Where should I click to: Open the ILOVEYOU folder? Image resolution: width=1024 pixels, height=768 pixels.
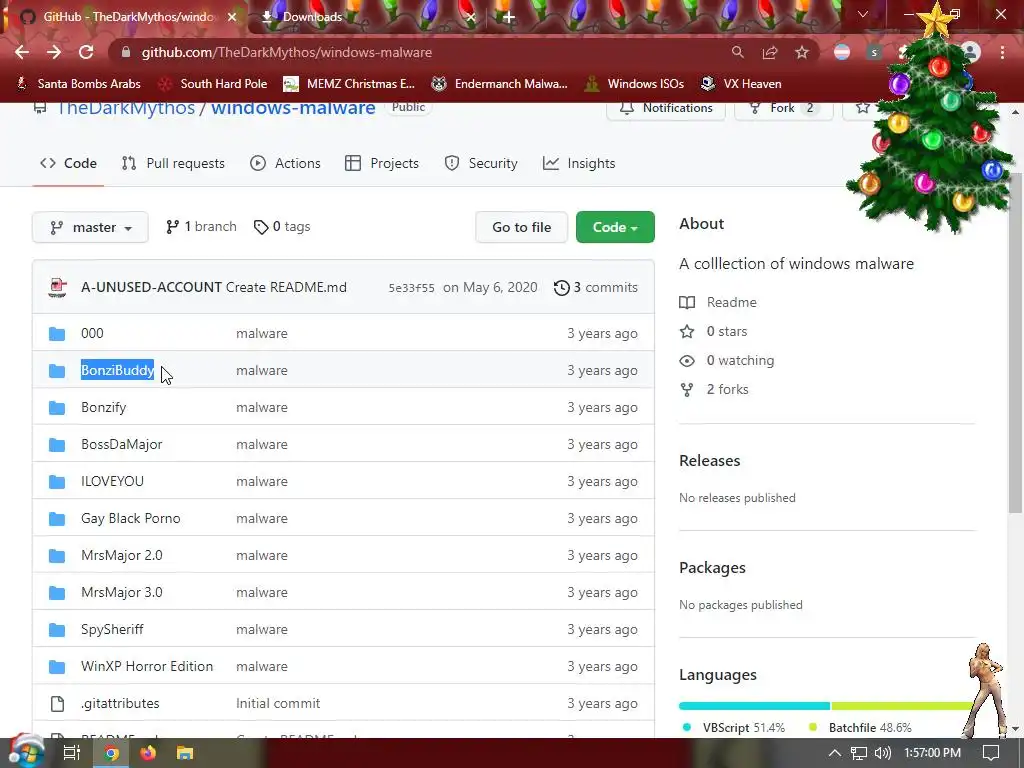tap(112, 481)
